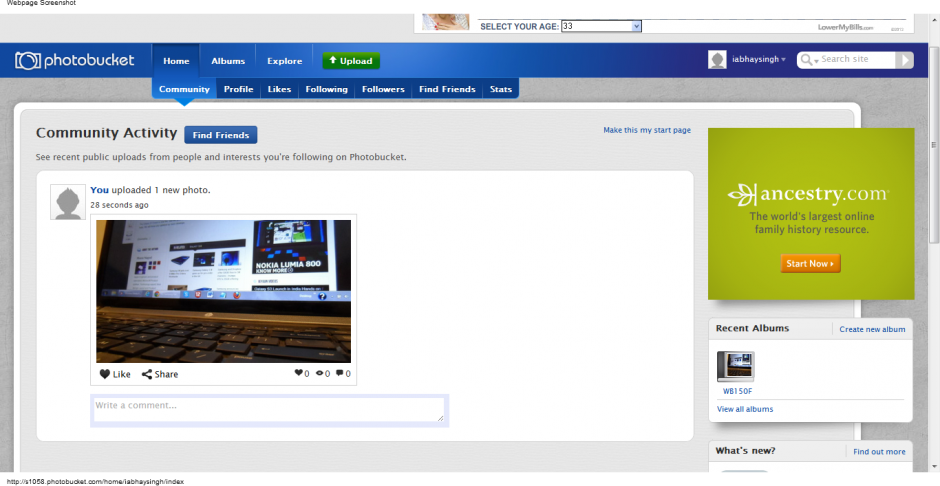Open the WB150F album thumbnail
Viewport: 940px width, 486px height.
(x=736, y=366)
